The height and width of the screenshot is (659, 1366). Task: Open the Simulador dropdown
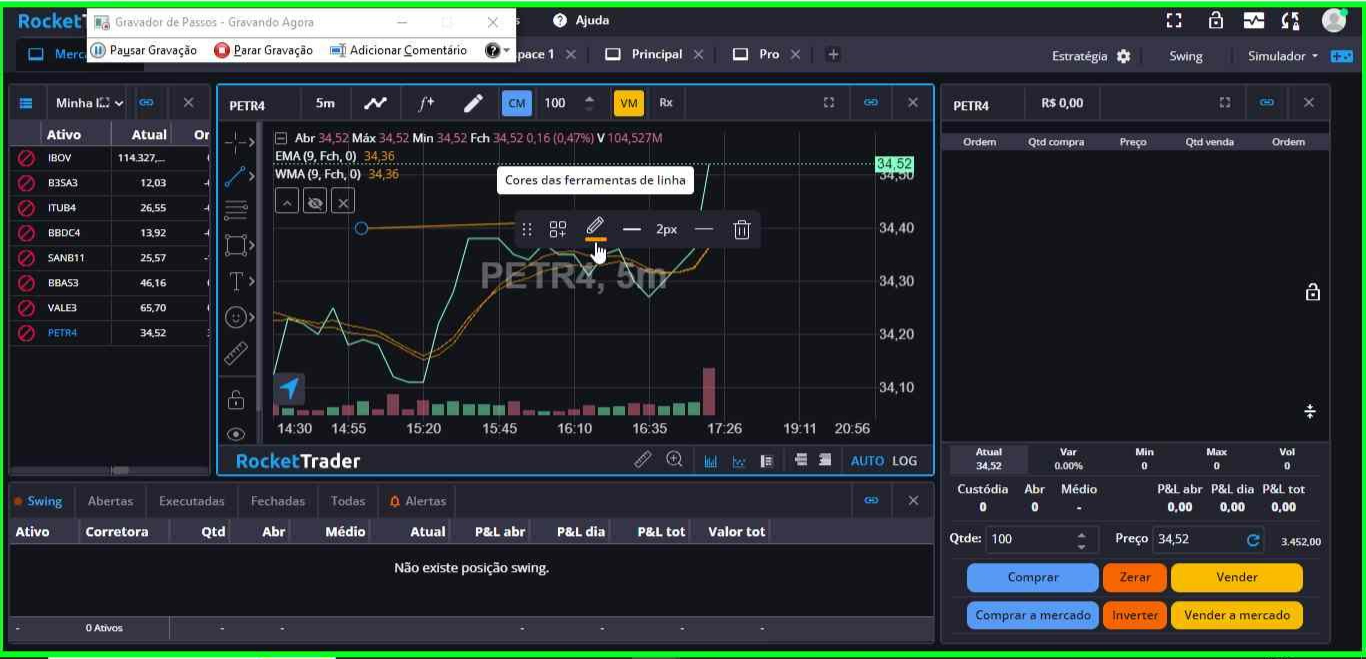click(1283, 56)
